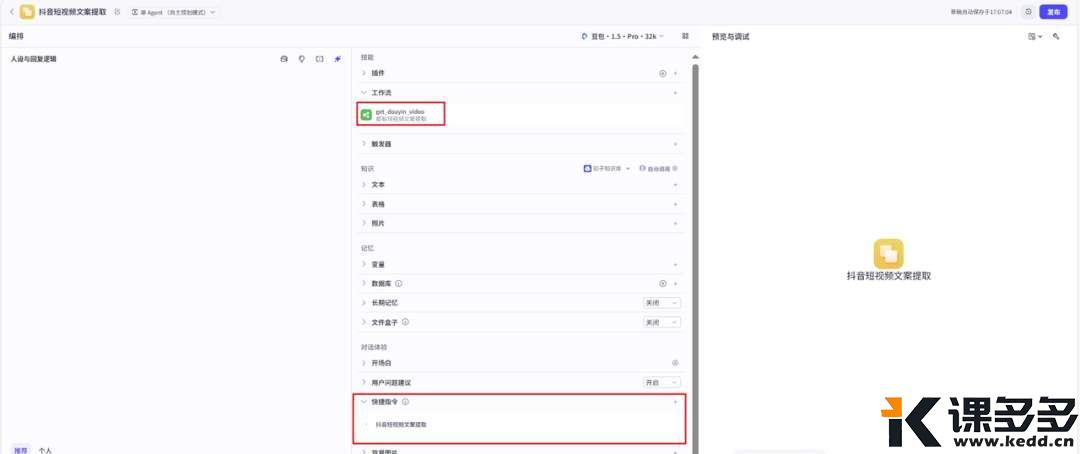The height and width of the screenshot is (454, 1080).
Task: Open the 豆包·1.5·Pro·32k model selector
Action: click(x=623, y=36)
